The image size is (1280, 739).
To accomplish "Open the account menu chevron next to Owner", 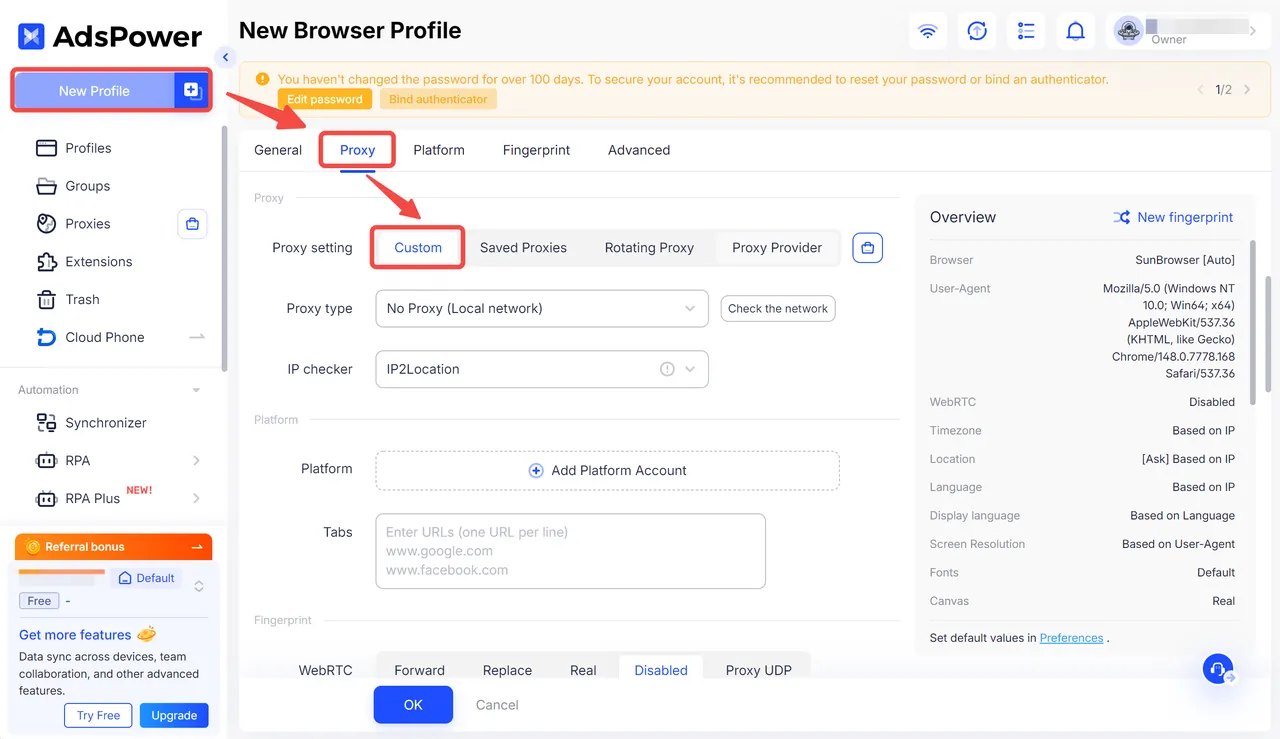I will pyautogui.click(x=1253, y=31).
